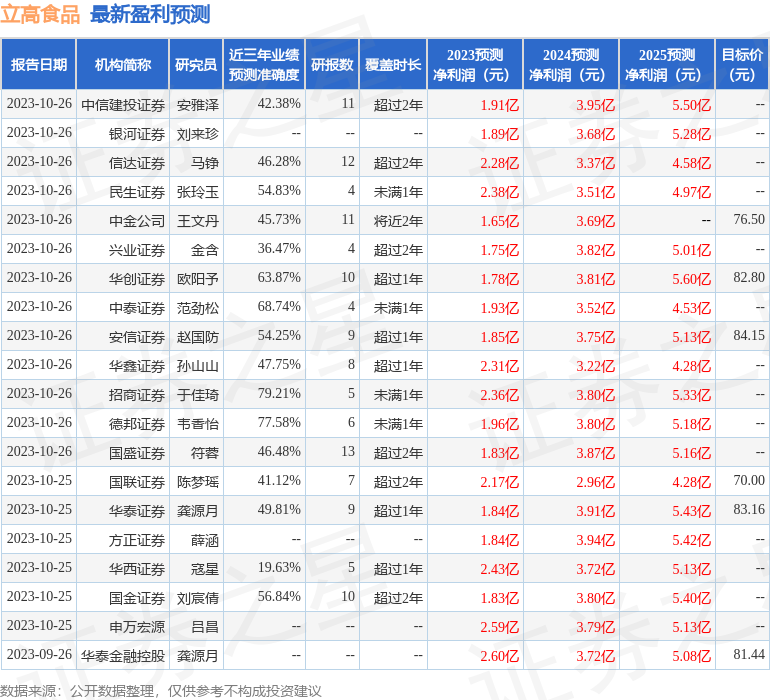Click accuracy value 79.21%
This screenshot has width=770, height=700.
pyautogui.click(x=279, y=393)
